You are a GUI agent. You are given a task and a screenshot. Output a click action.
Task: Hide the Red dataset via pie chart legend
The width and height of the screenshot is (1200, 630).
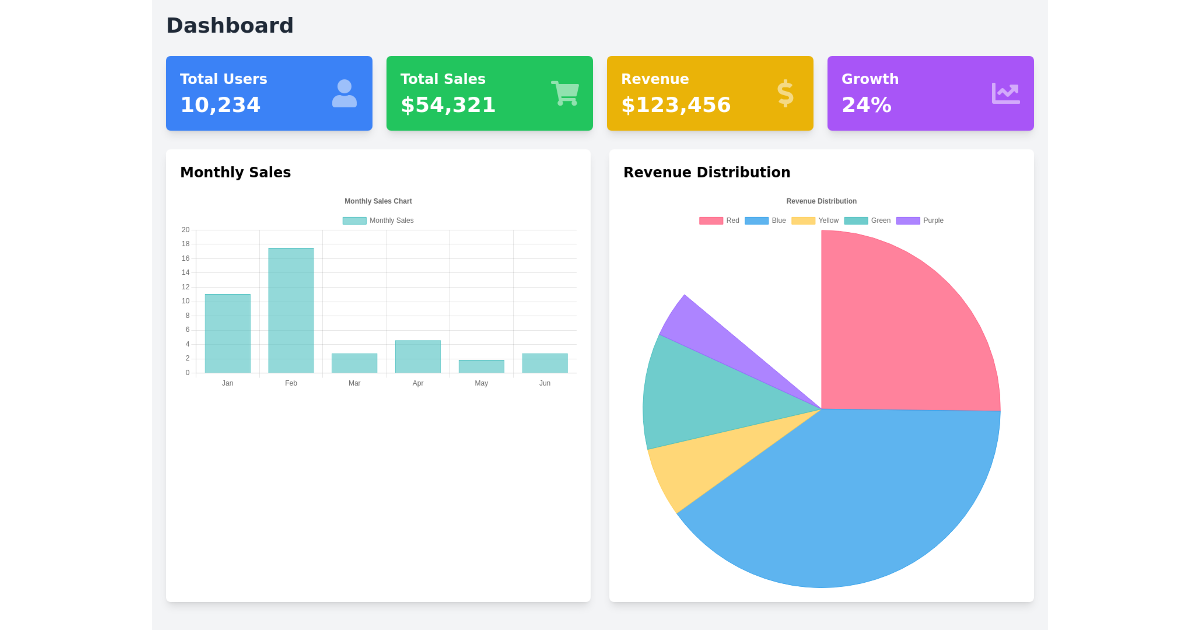(724, 220)
